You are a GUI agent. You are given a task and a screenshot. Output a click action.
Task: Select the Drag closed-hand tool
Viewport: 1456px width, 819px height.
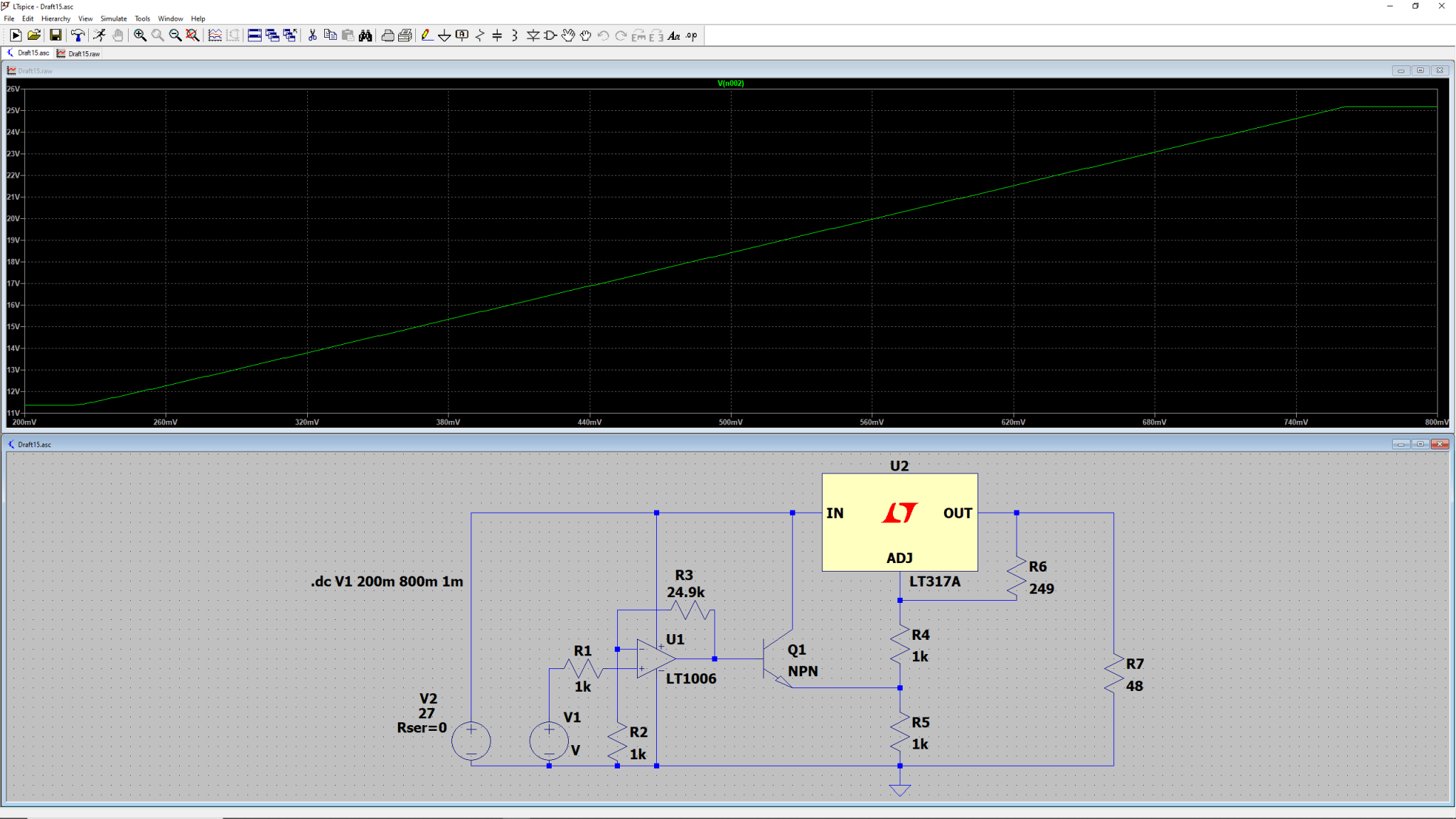[x=586, y=36]
